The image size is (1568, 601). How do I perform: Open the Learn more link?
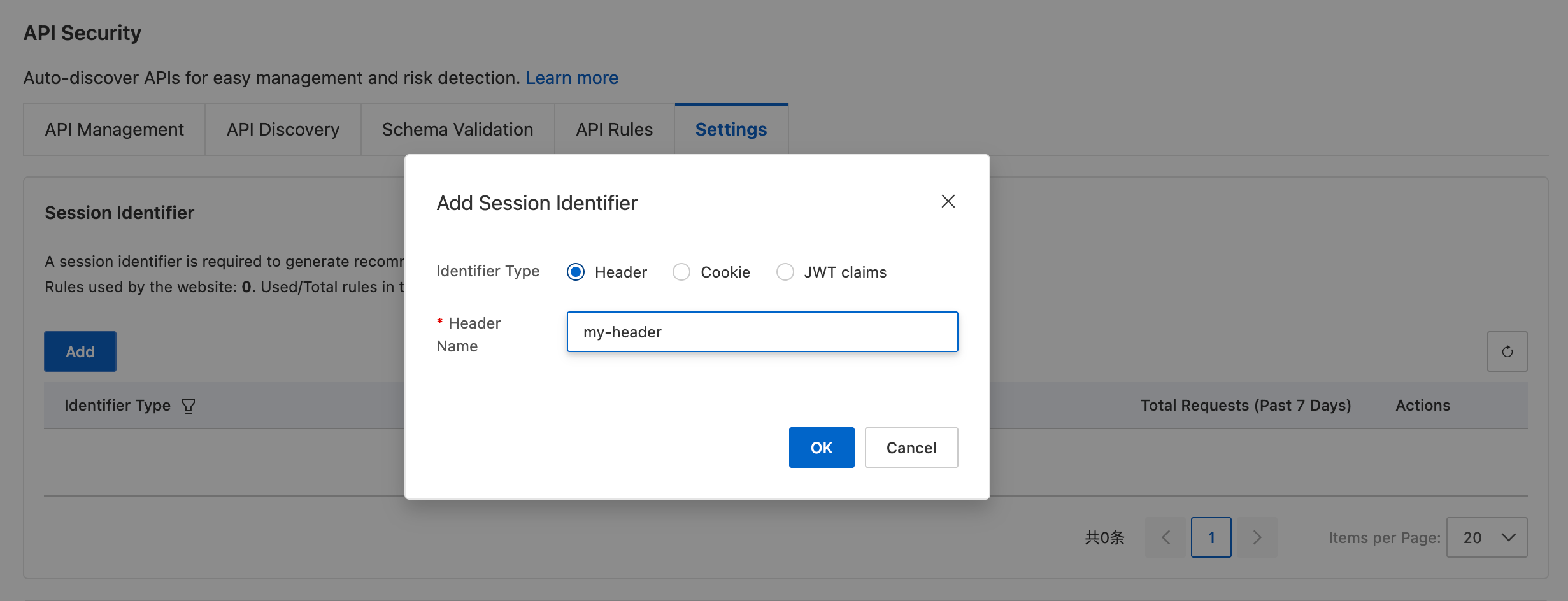[x=571, y=78]
